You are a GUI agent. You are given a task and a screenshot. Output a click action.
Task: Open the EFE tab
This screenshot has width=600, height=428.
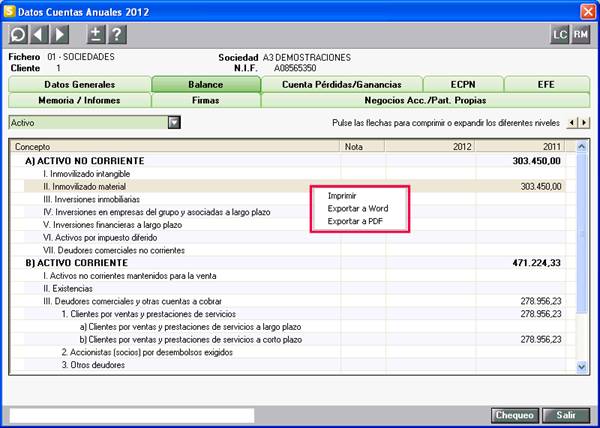click(x=546, y=85)
